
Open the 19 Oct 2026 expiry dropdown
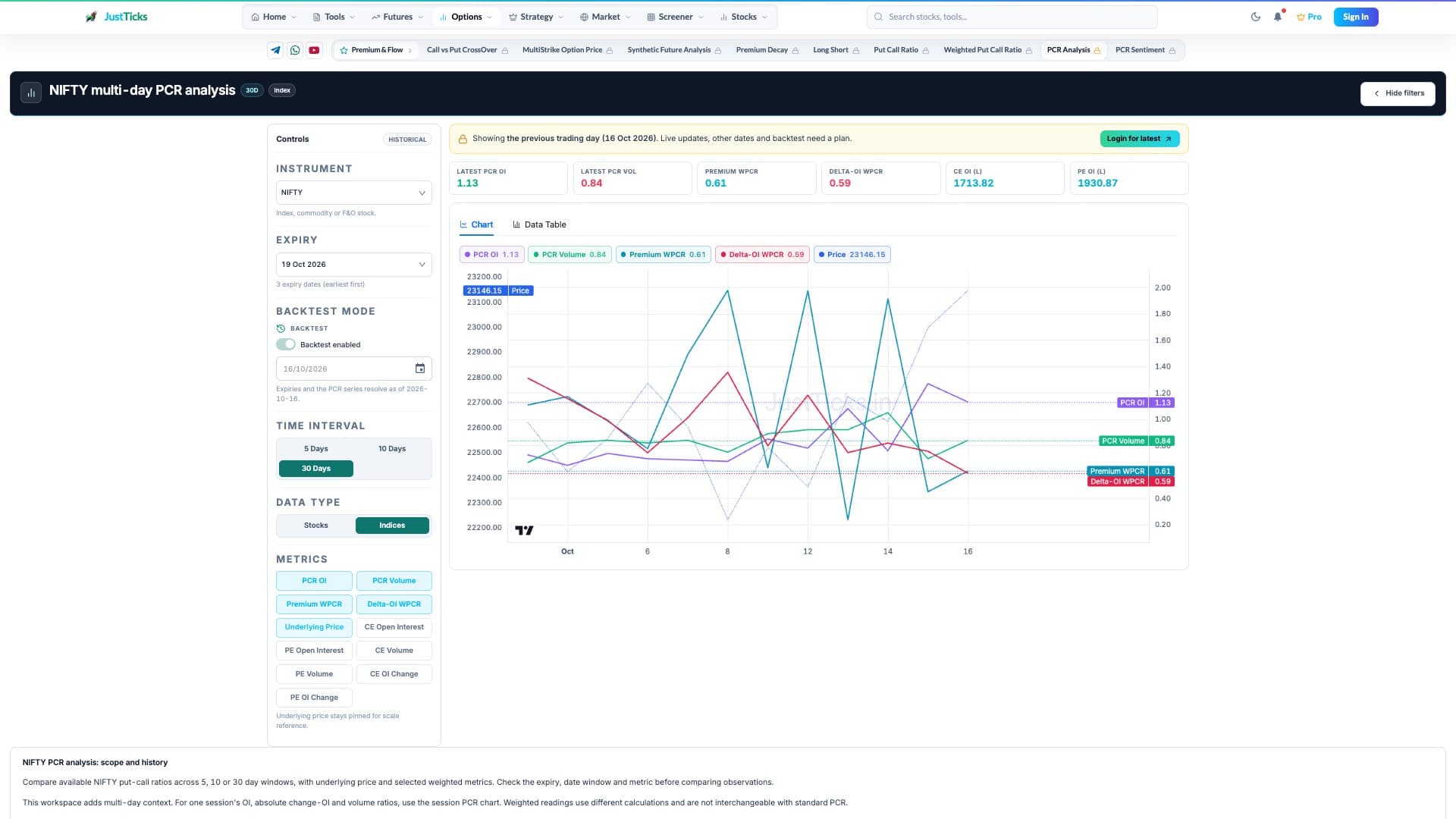point(353,265)
